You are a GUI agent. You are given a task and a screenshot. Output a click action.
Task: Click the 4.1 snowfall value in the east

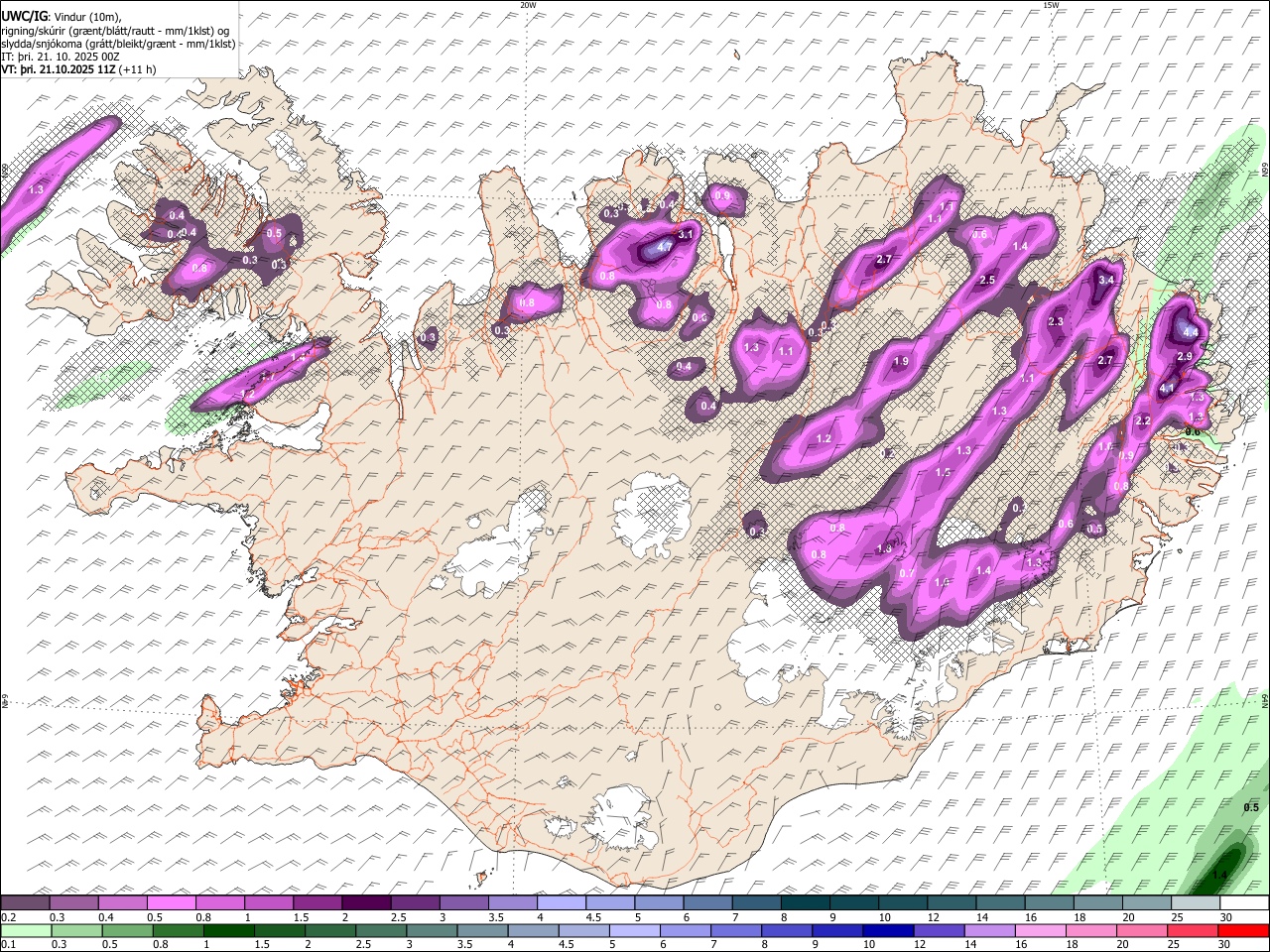1168,389
